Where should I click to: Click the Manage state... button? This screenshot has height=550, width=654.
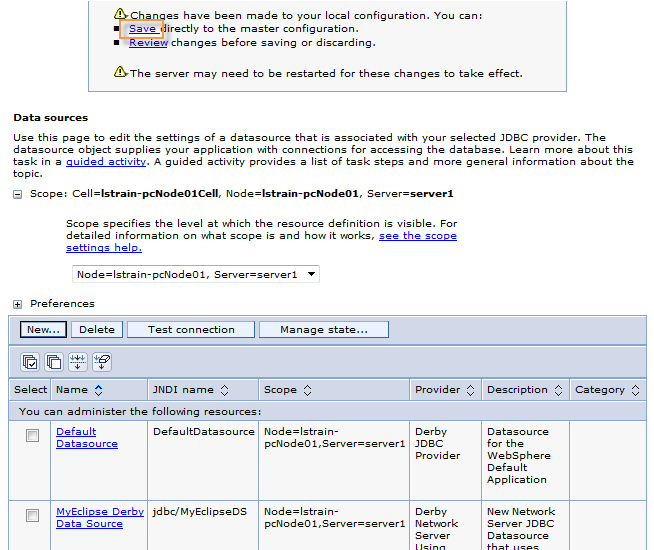(323, 330)
